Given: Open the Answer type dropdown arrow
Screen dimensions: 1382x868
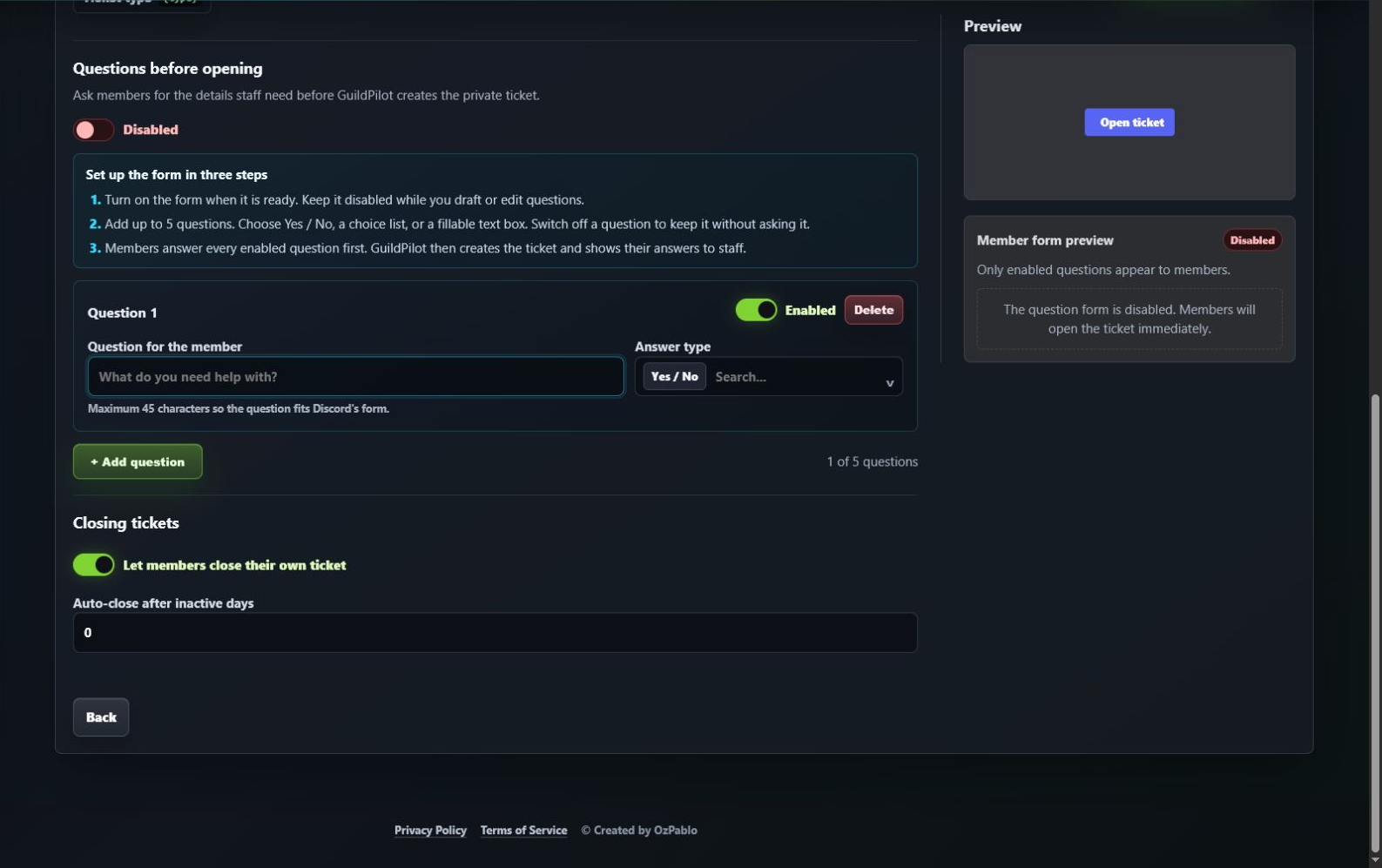Looking at the screenshot, I should point(889,383).
